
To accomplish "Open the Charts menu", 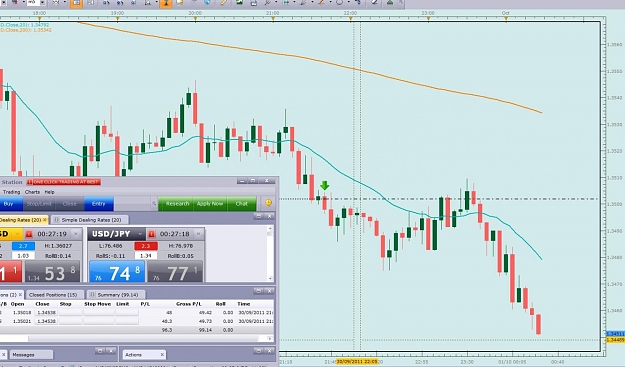I will click(32, 192).
